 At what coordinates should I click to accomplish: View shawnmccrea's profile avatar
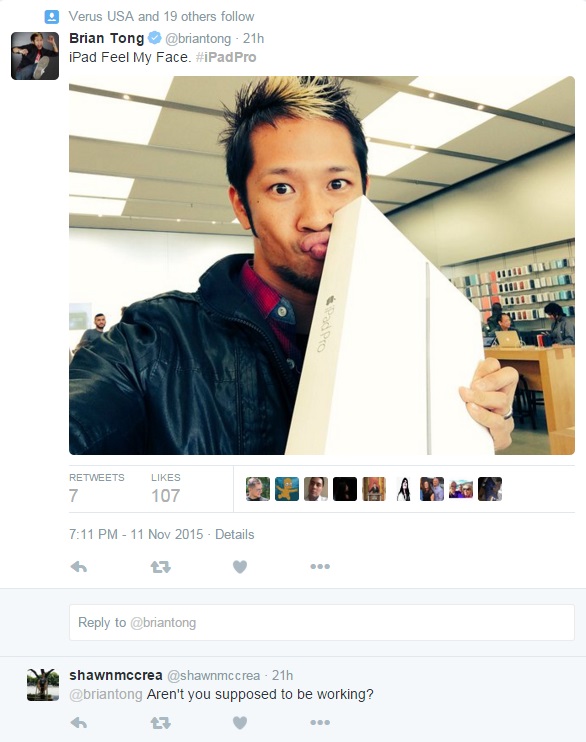coord(43,685)
